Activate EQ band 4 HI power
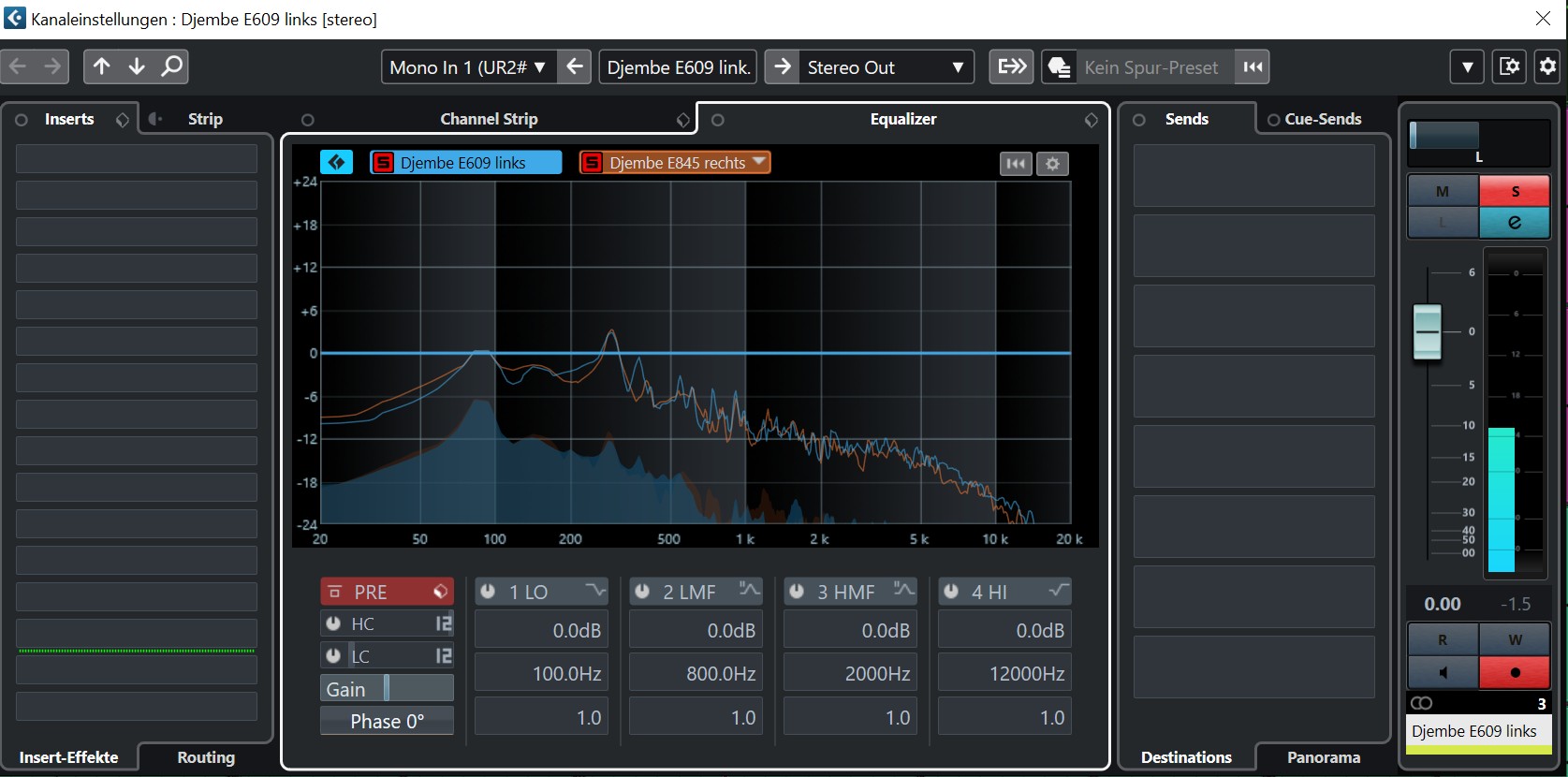The height and width of the screenshot is (777, 1568). coord(951,592)
